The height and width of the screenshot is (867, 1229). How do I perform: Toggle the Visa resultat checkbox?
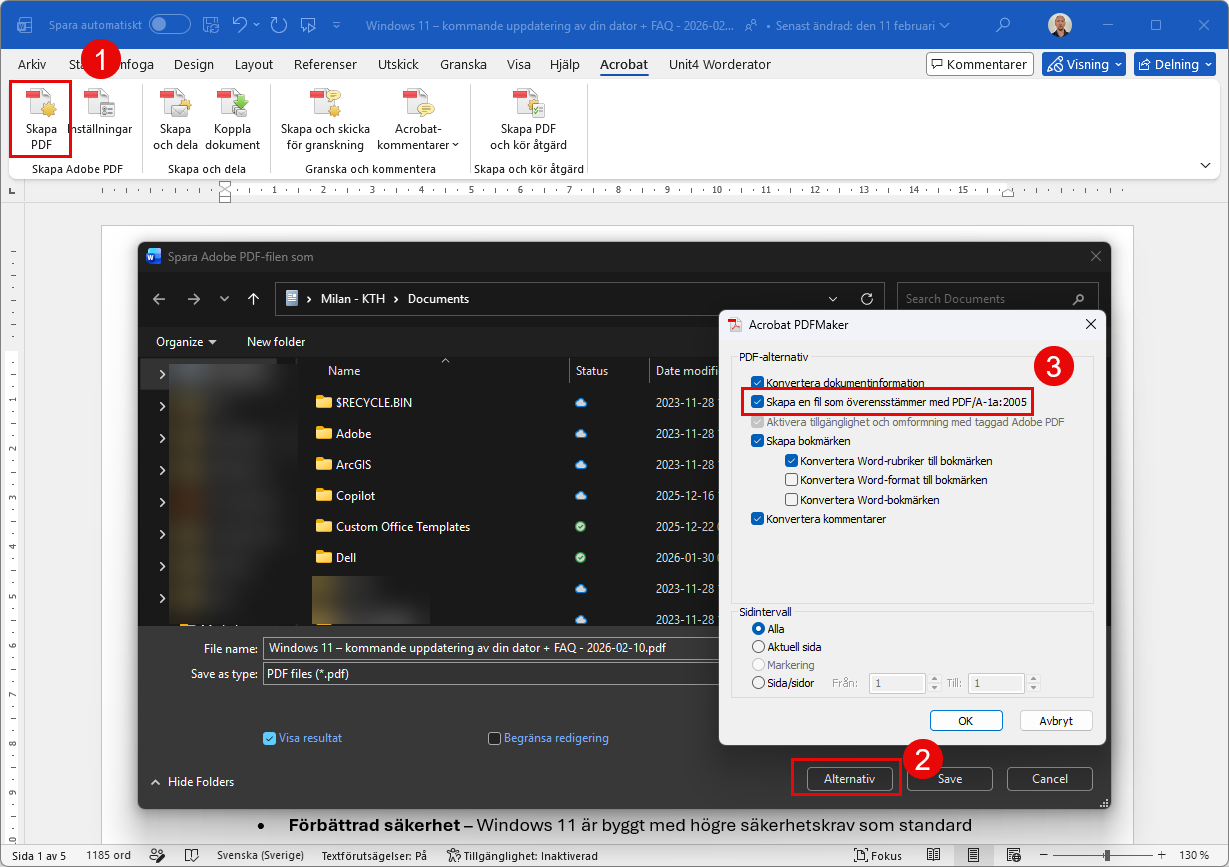coord(269,738)
